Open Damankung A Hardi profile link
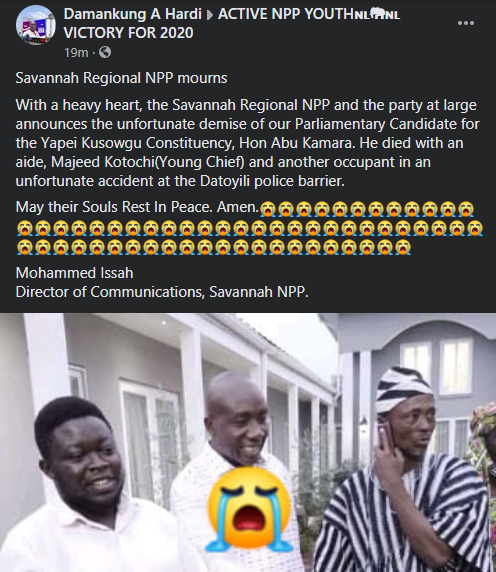The height and width of the screenshot is (572, 496). (x=132, y=14)
